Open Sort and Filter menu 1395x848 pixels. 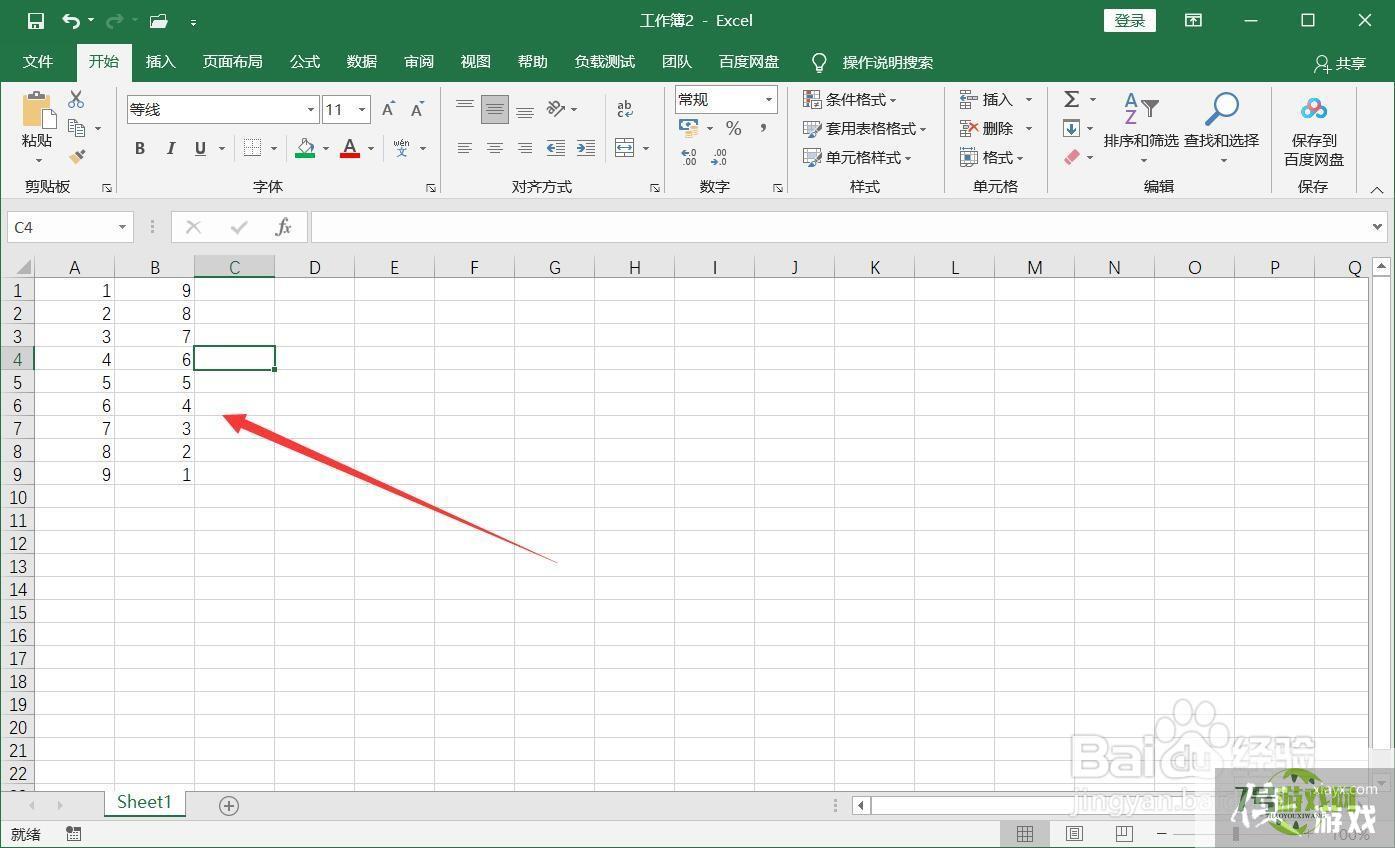[1141, 128]
